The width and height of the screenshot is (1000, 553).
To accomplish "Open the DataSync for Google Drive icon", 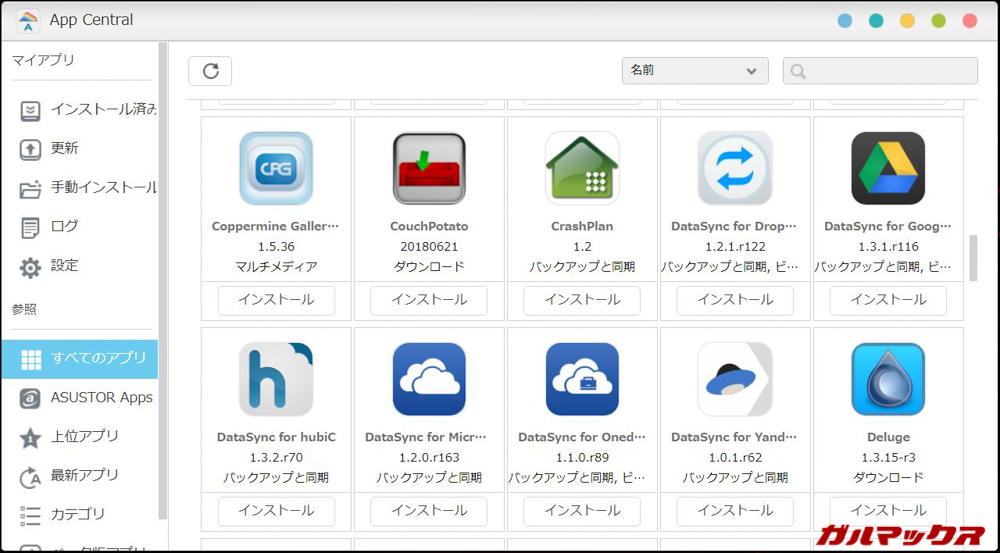I will (888, 168).
